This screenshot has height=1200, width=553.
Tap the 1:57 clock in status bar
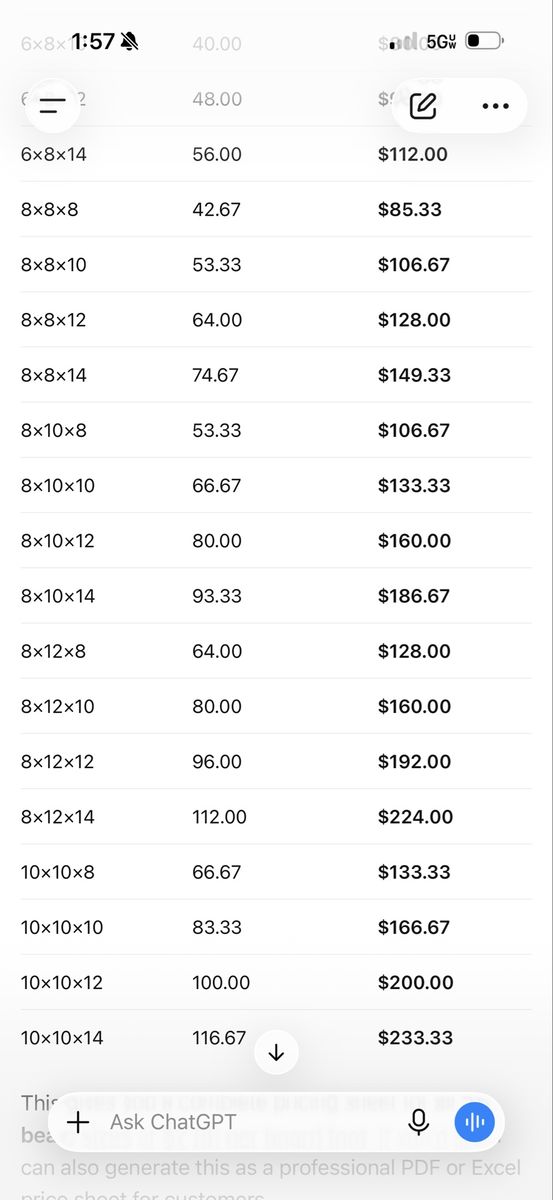coord(93,41)
